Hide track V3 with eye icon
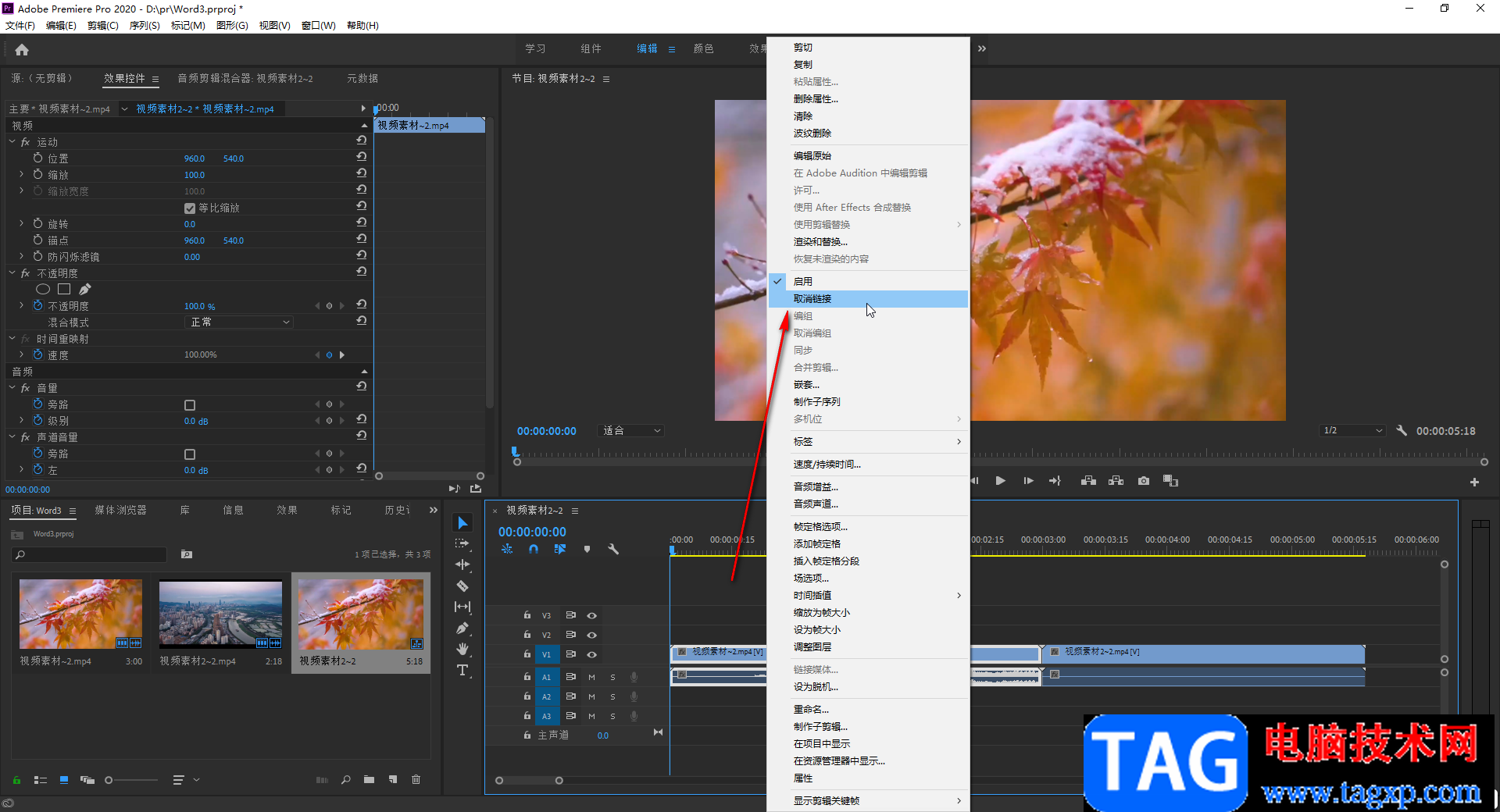This screenshot has width=1500, height=812. [x=591, y=615]
